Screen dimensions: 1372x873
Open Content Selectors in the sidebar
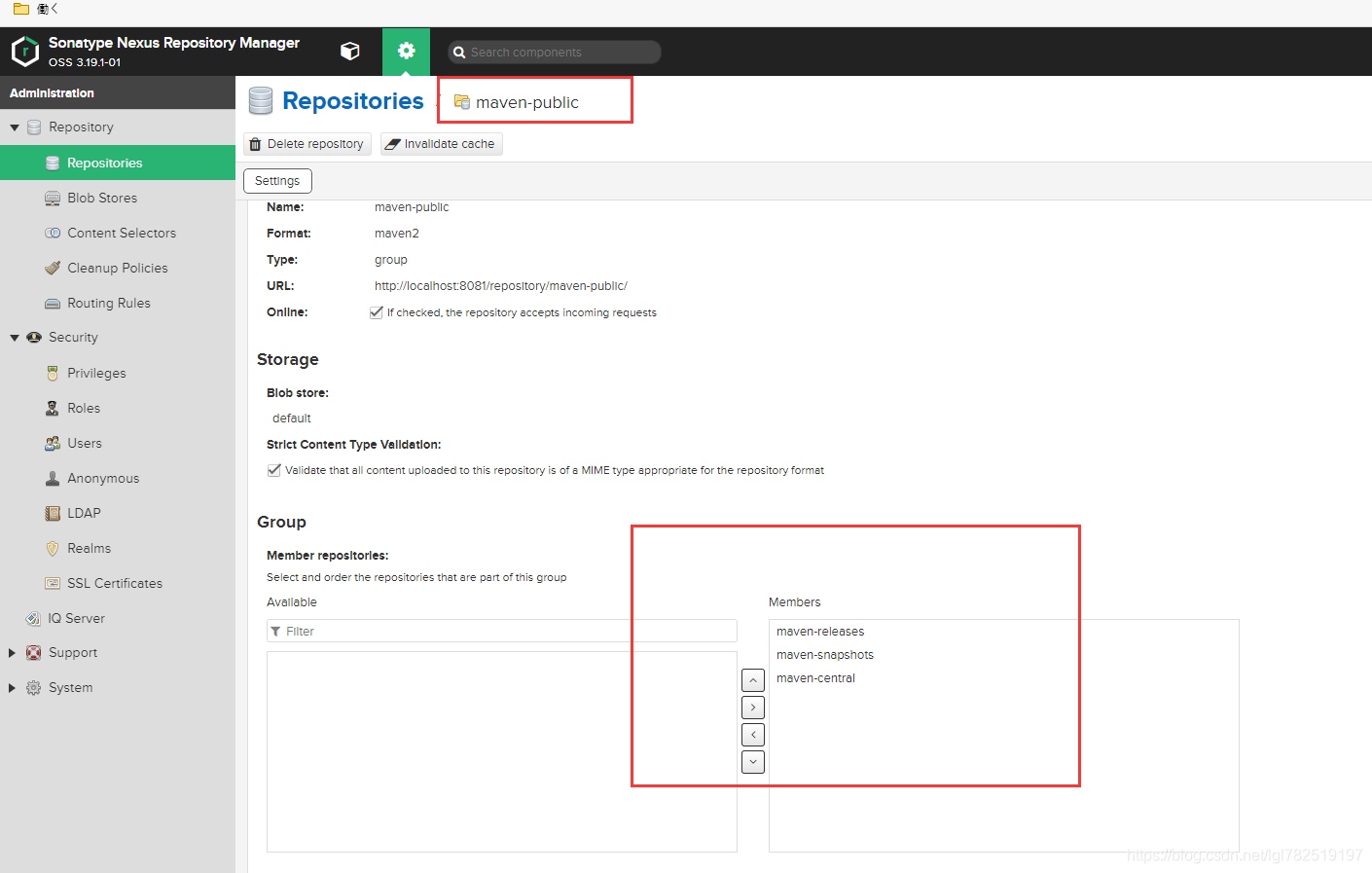[118, 233]
